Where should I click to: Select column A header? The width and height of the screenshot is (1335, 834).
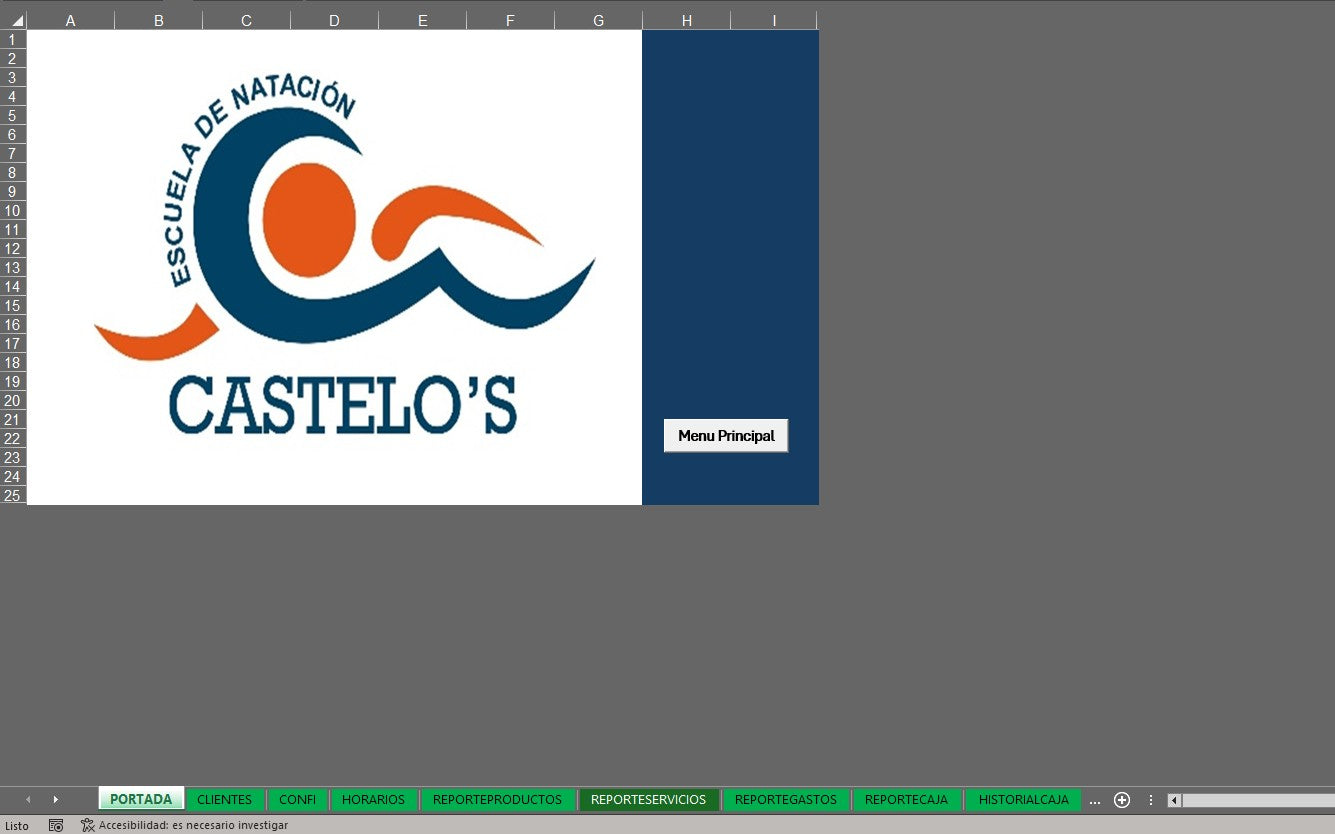pos(71,20)
